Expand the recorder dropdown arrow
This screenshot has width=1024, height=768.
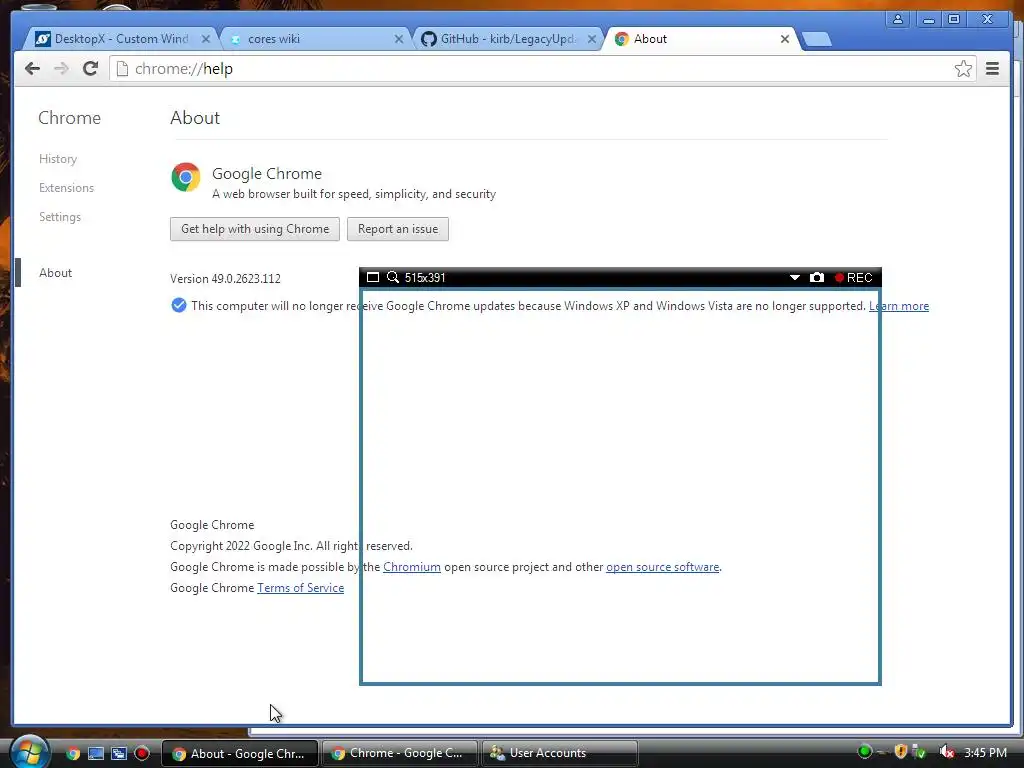(x=795, y=278)
